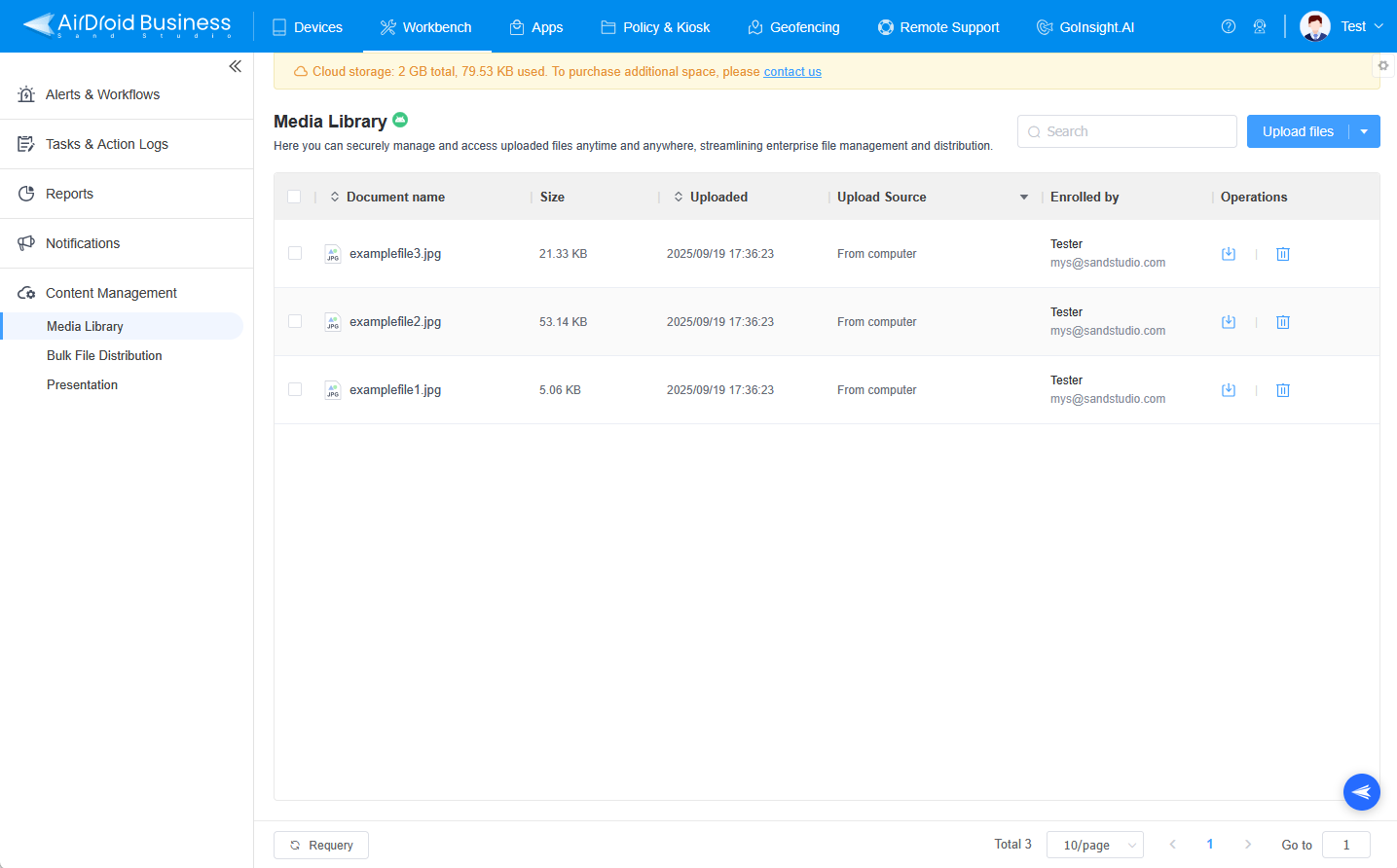
Task: Open the 10/page pagination dropdown
Action: pyautogui.click(x=1094, y=845)
